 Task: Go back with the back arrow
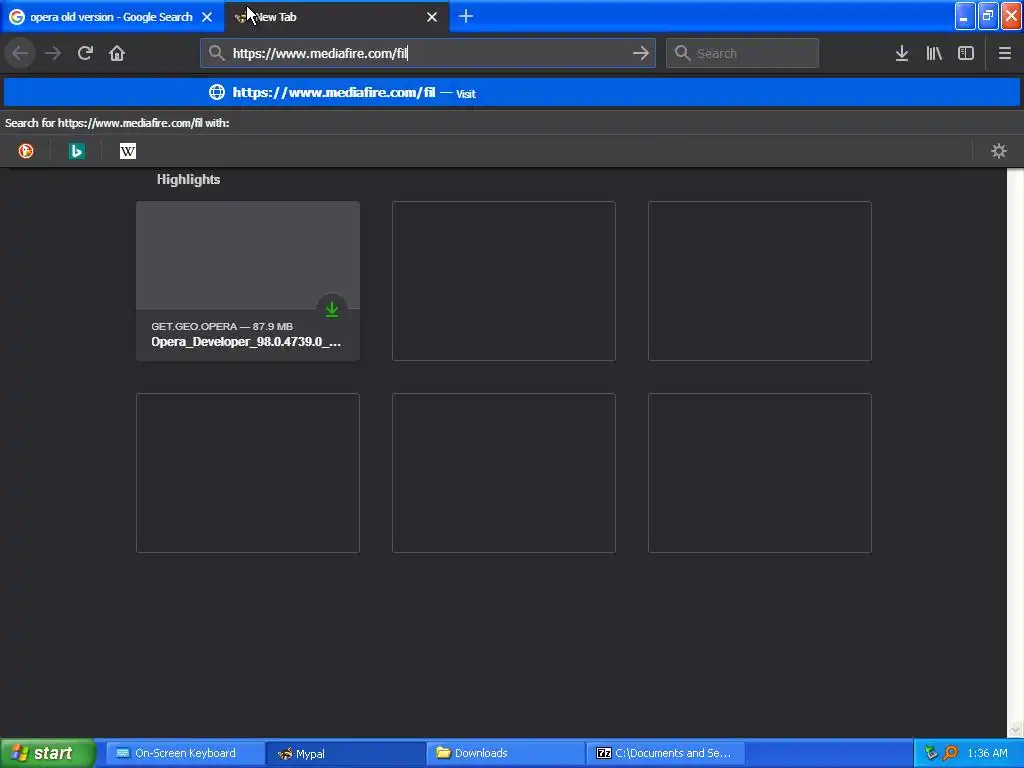click(x=20, y=53)
